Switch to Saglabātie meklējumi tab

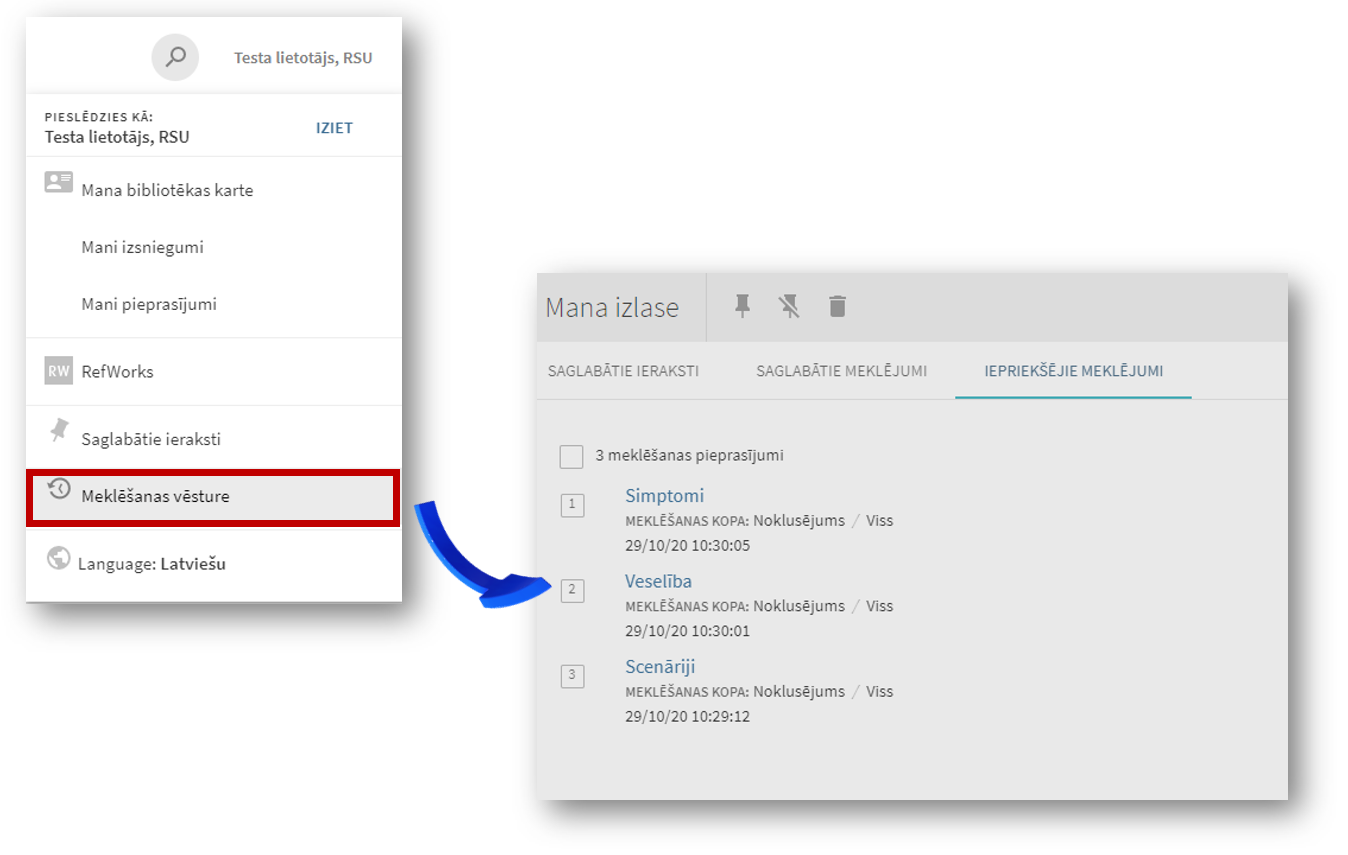tap(841, 371)
